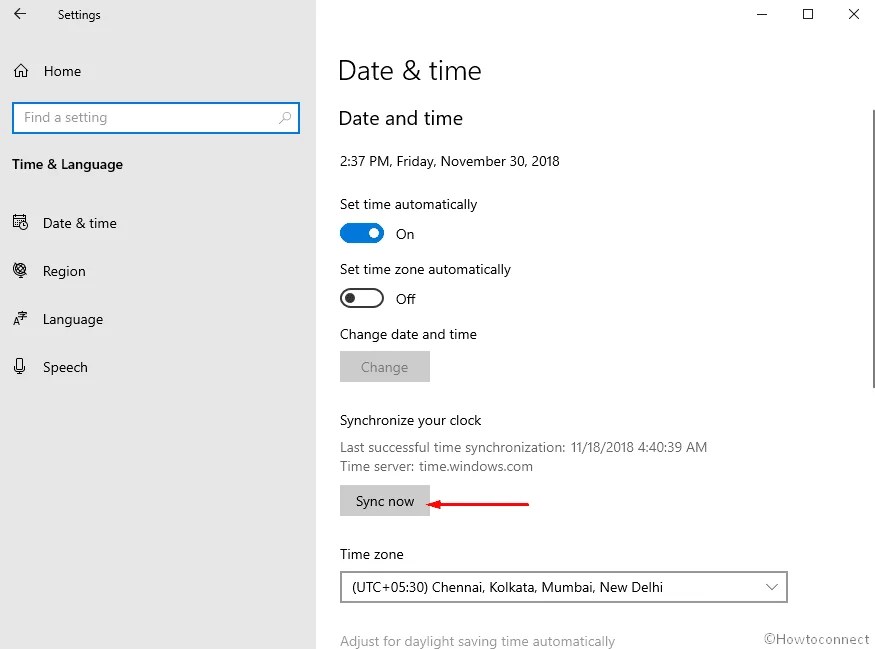Toggle Set time automatically back on
The width and height of the screenshot is (875, 649).
point(362,232)
